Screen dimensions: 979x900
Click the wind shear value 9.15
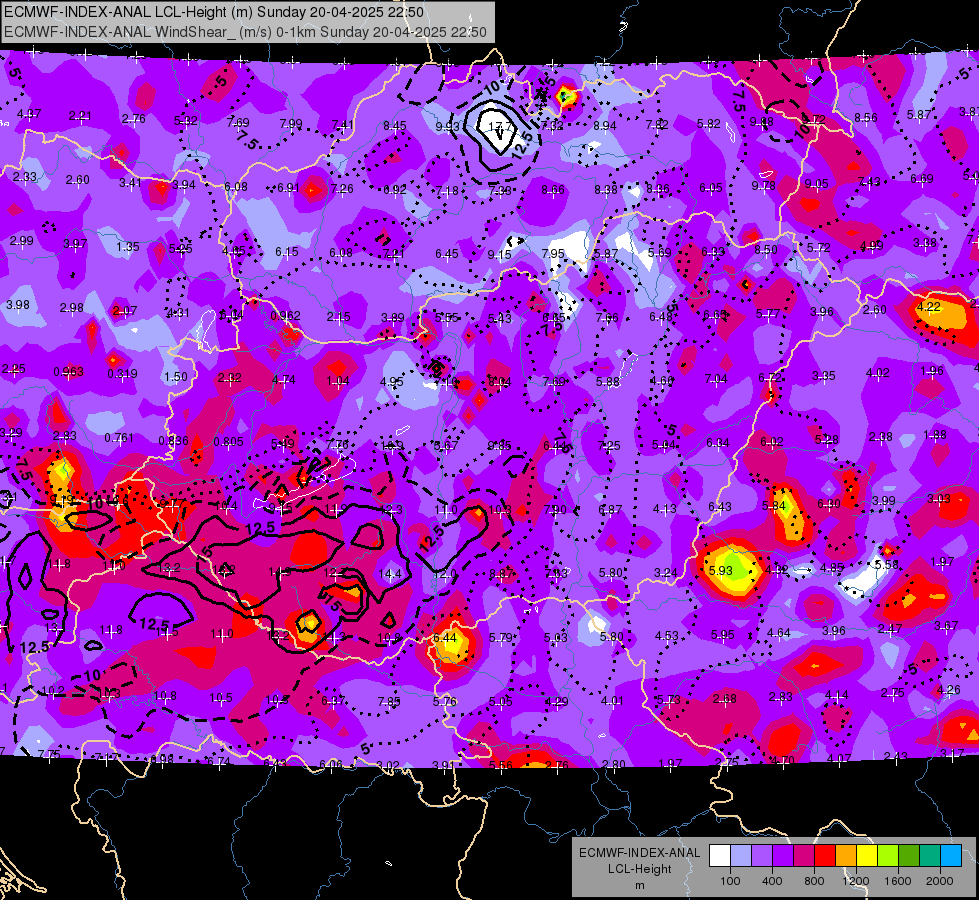pyautogui.click(x=499, y=254)
